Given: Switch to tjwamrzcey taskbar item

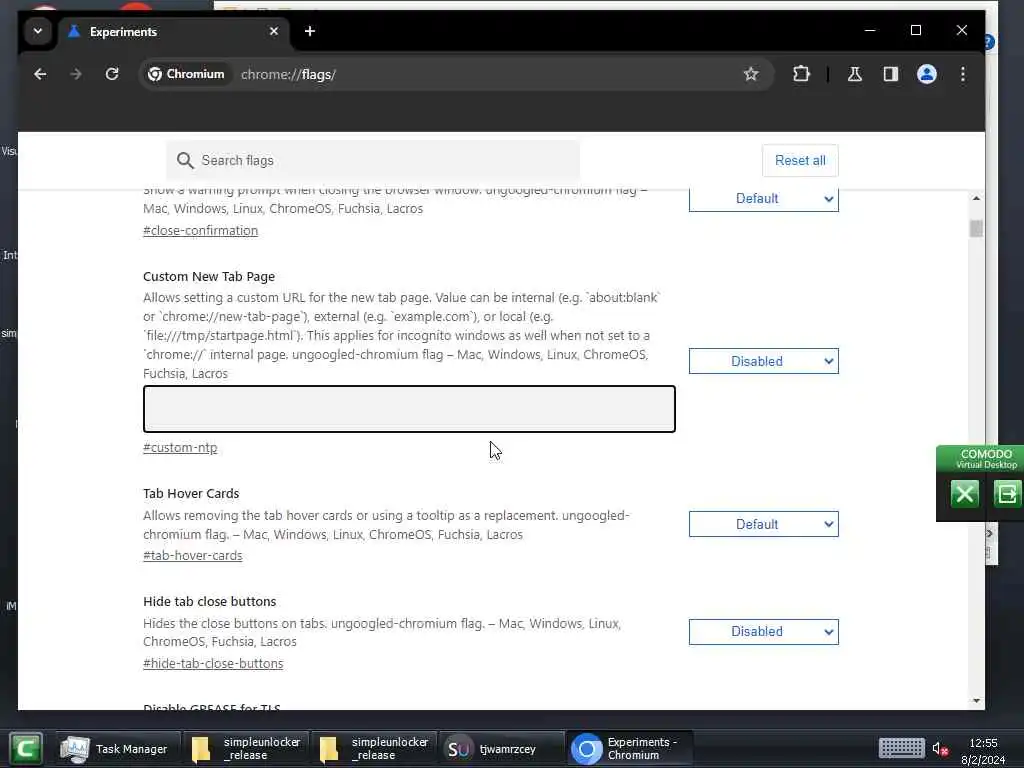Looking at the screenshot, I should [x=502, y=749].
